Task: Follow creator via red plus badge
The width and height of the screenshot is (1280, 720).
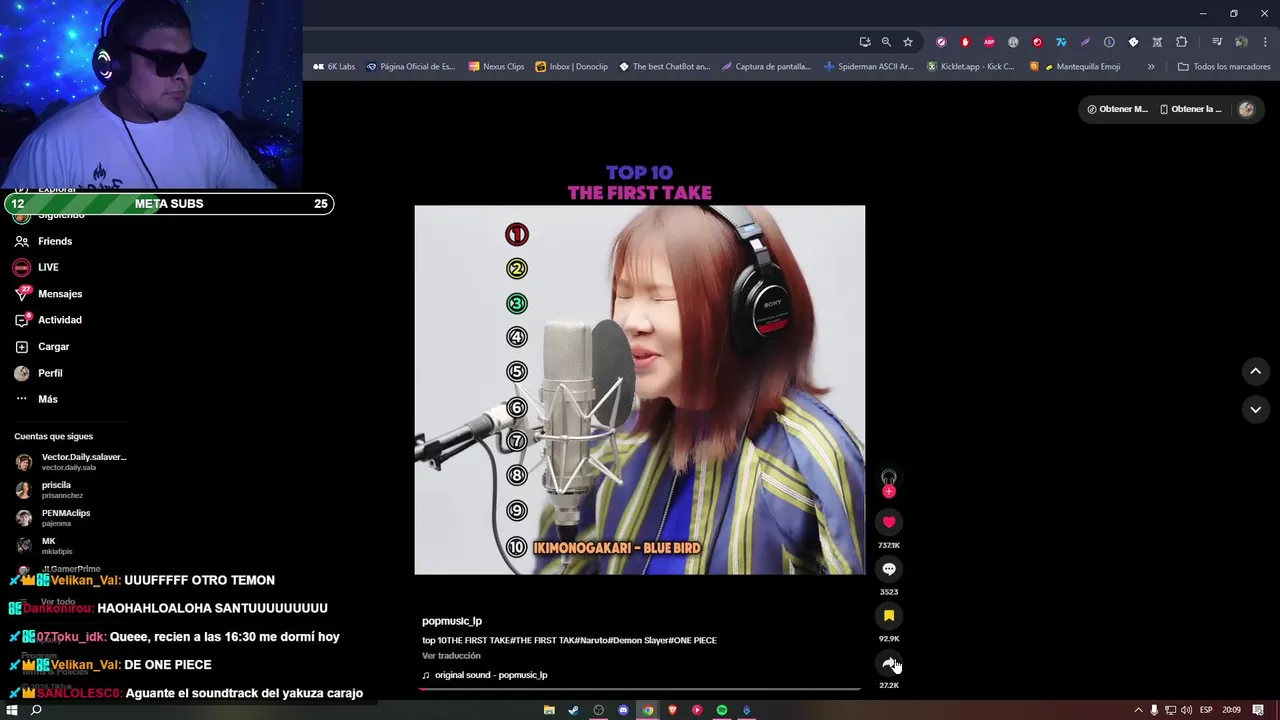Action: pyautogui.click(x=889, y=491)
